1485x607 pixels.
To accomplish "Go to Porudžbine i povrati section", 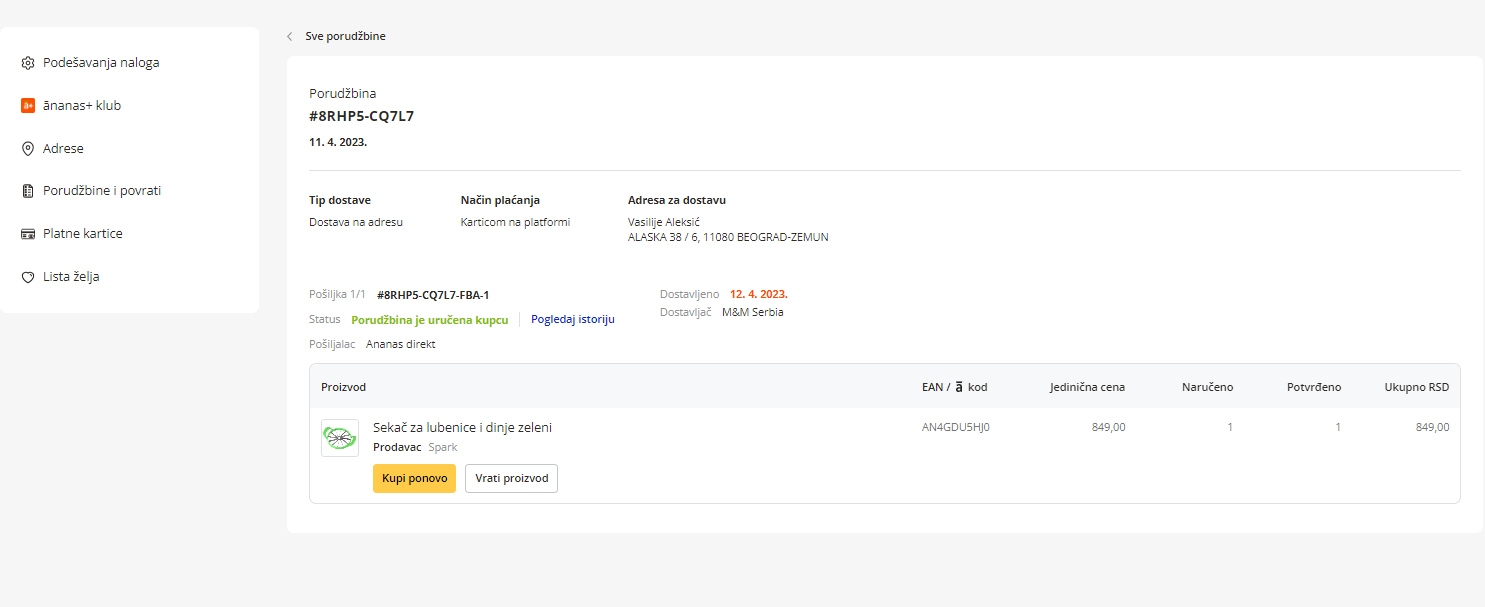I will tap(102, 191).
